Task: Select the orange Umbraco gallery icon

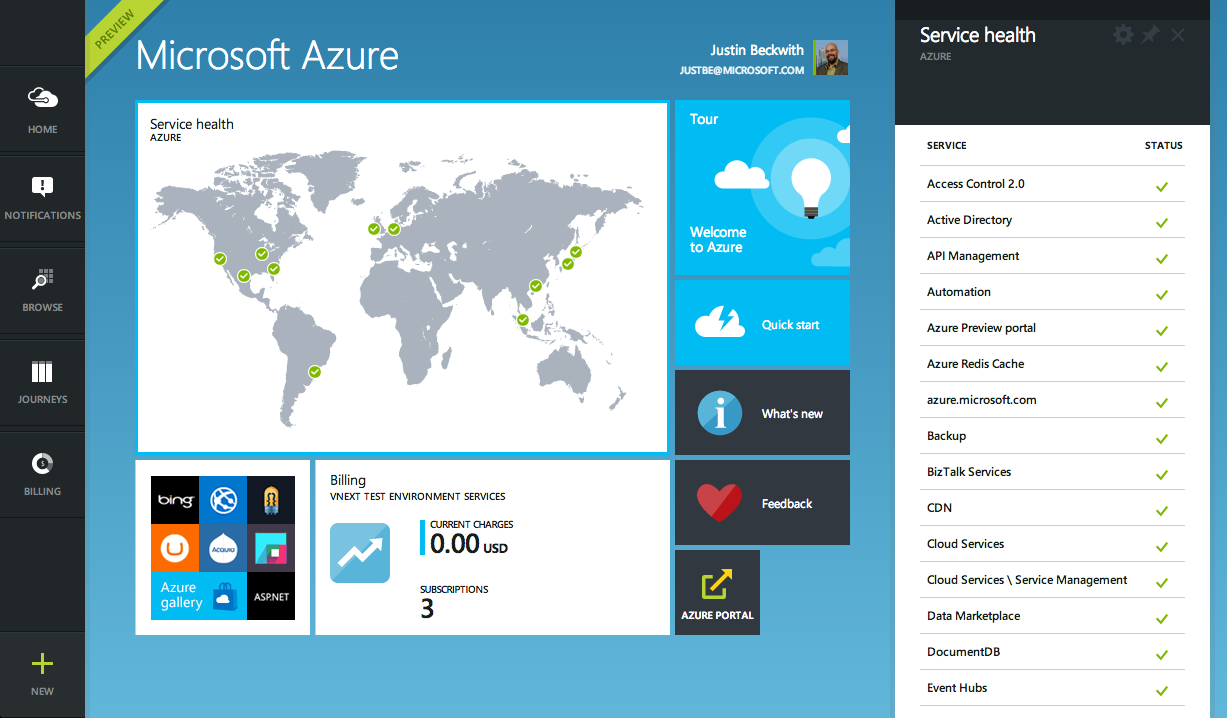Action: click(x=175, y=547)
